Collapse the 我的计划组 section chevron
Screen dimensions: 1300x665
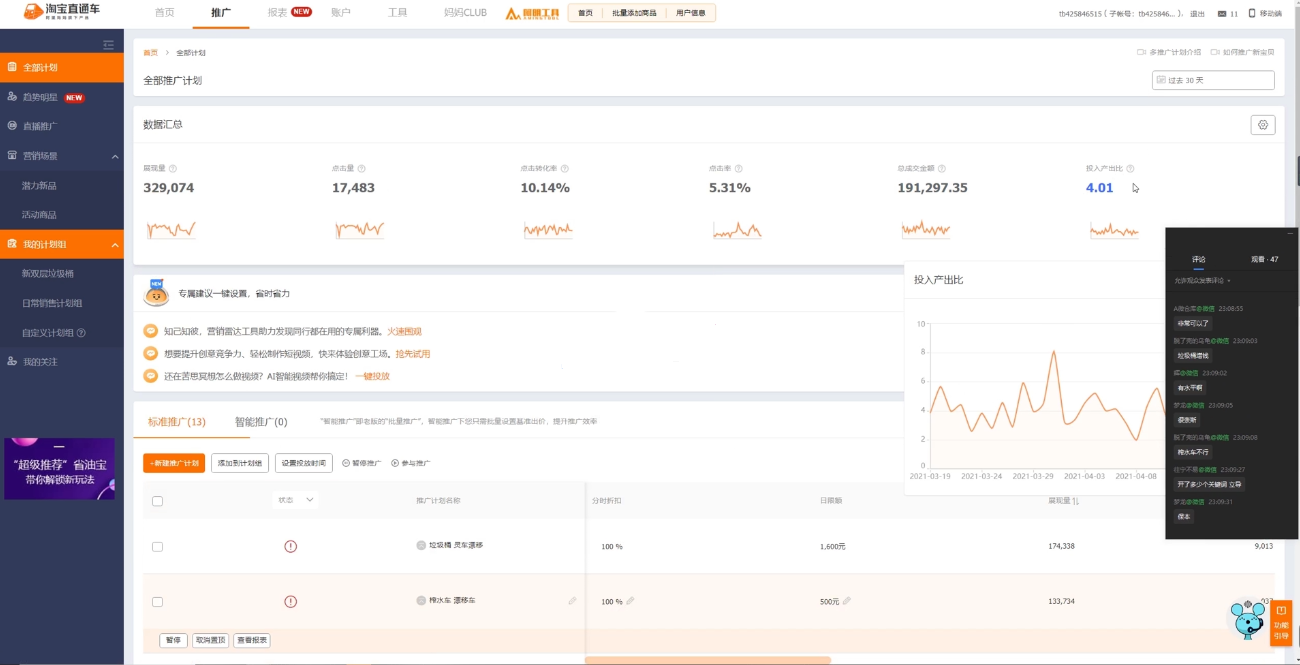click(x=114, y=244)
